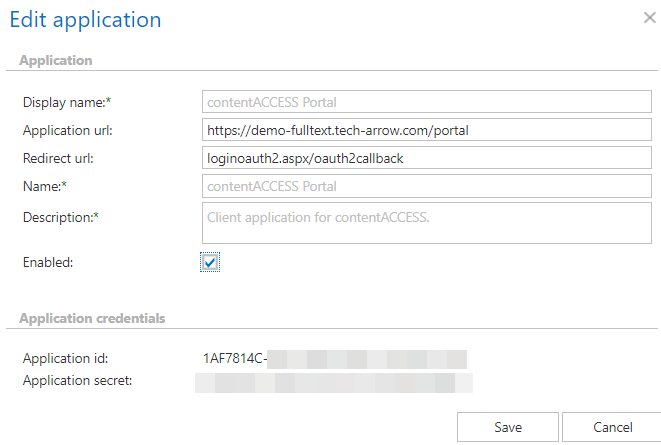Click the Application id value text
This screenshot has width=661, height=445.
335,358
